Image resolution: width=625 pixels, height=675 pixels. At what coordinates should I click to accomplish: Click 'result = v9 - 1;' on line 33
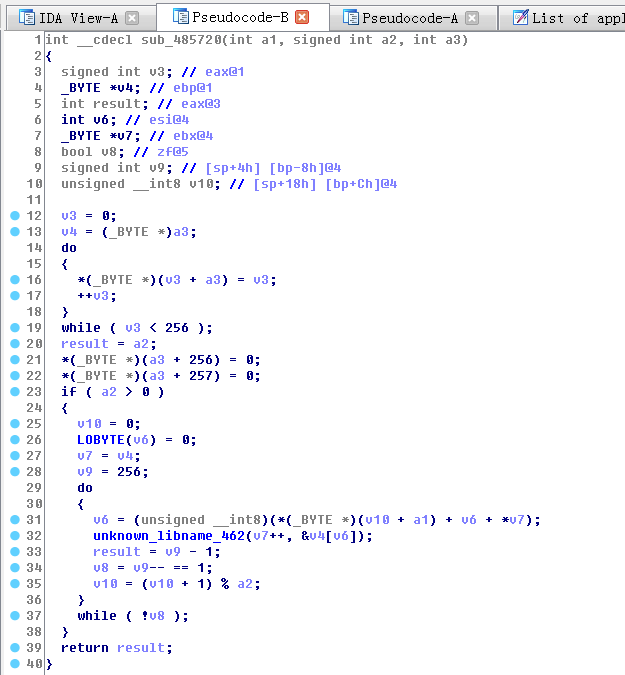point(157,552)
